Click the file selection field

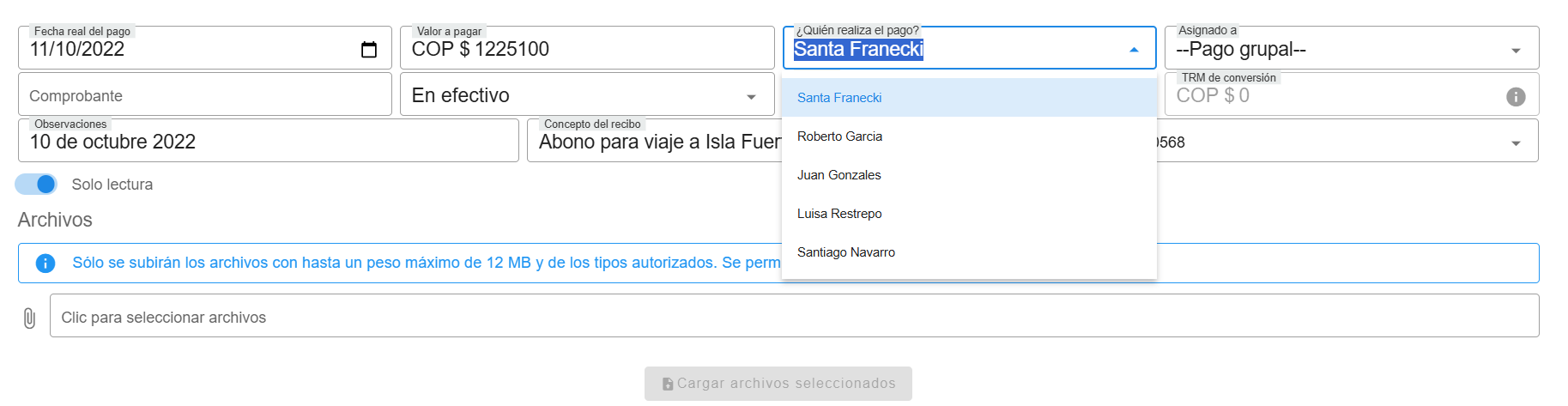[793, 317]
